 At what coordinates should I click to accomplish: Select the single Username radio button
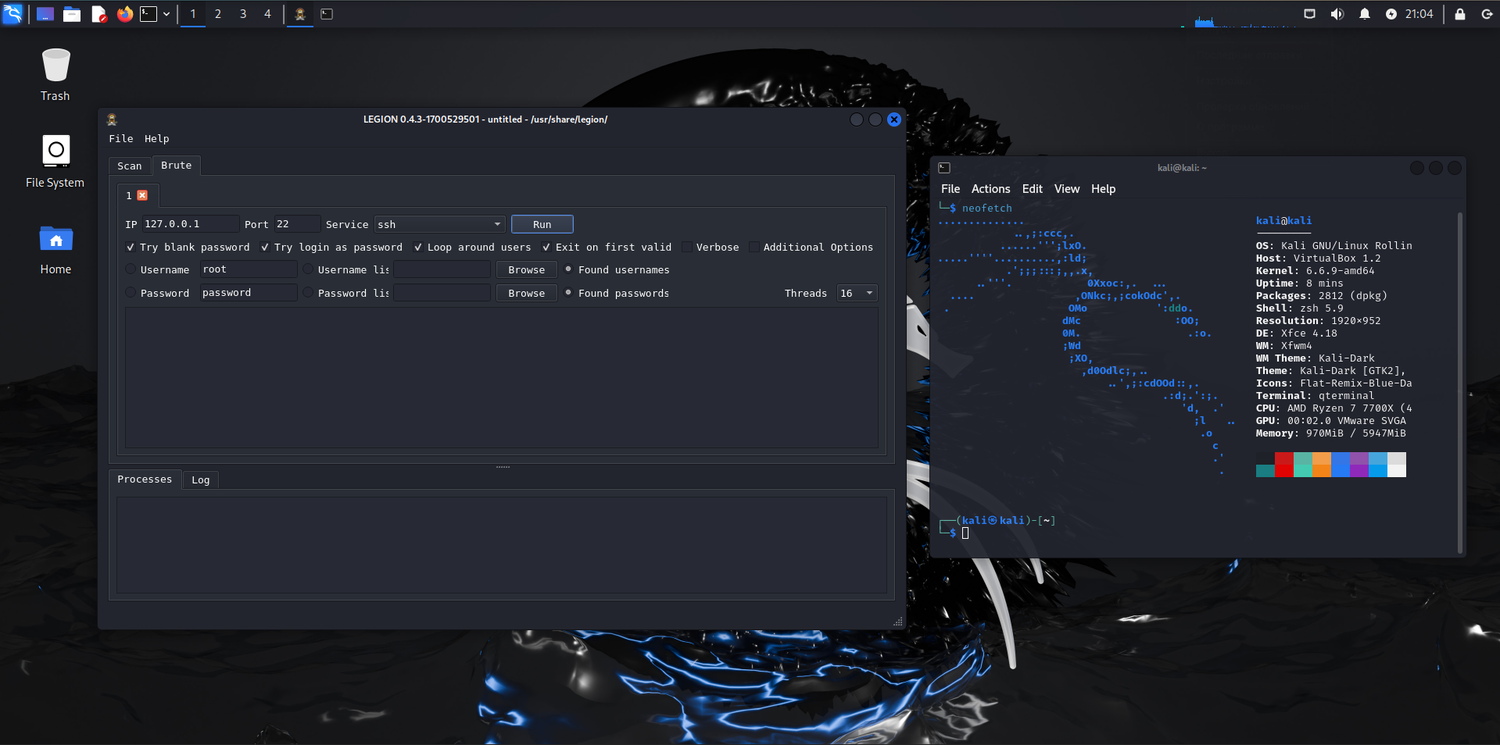click(x=131, y=269)
